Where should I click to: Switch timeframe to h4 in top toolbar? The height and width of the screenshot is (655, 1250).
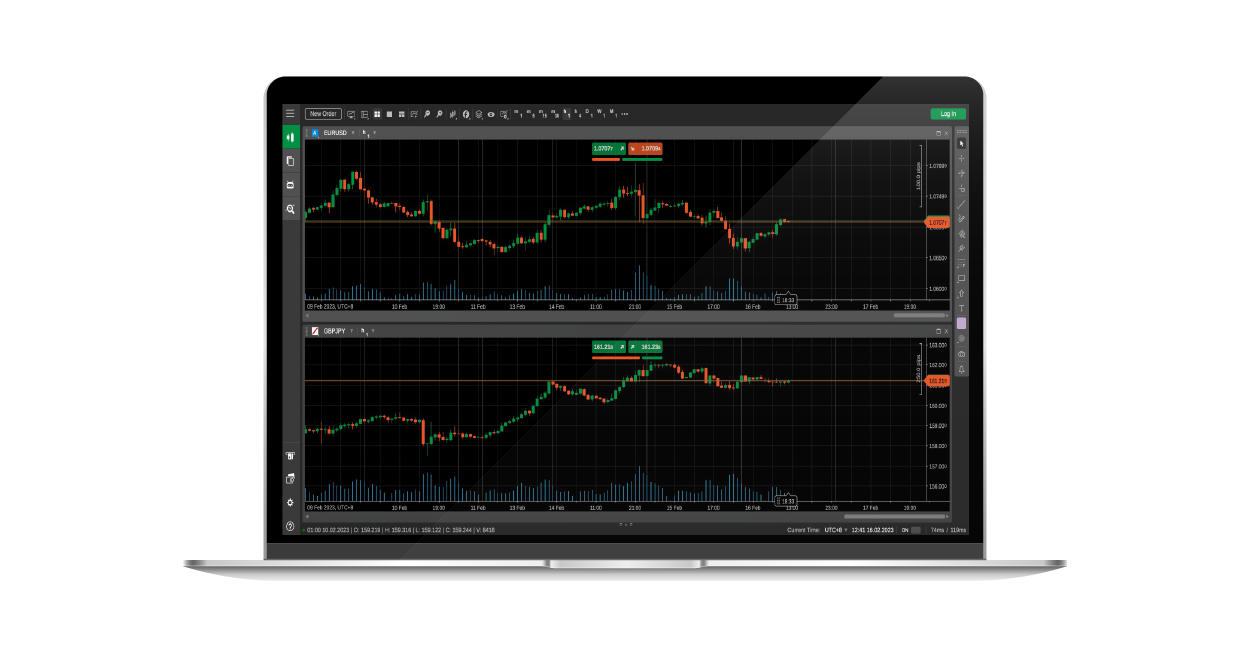tap(578, 114)
